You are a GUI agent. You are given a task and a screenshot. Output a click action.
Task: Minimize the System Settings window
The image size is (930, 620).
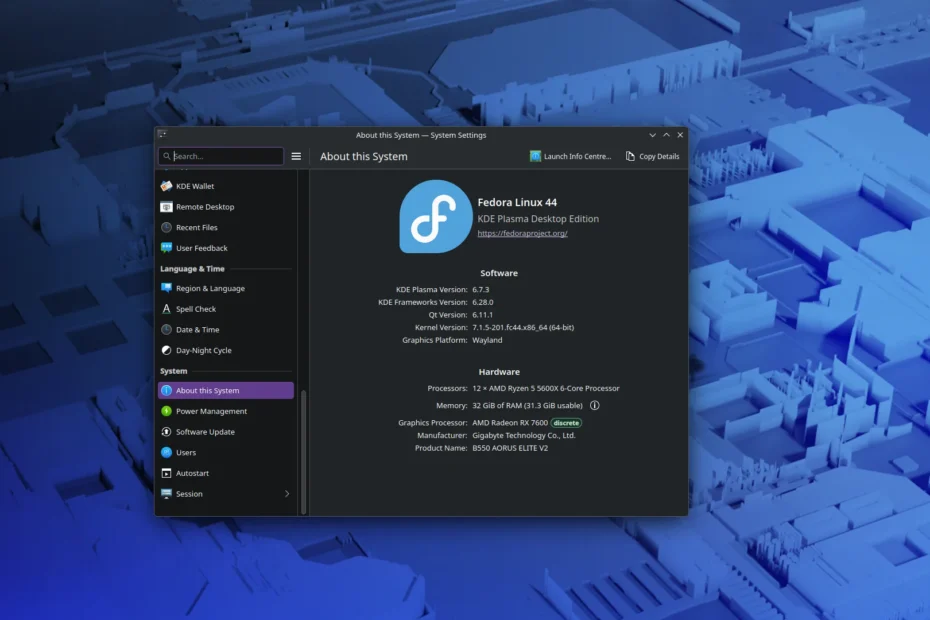652,135
